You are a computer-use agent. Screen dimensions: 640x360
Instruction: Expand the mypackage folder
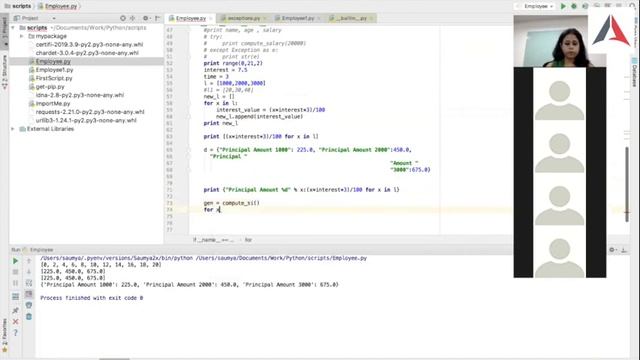click(22, 36)
